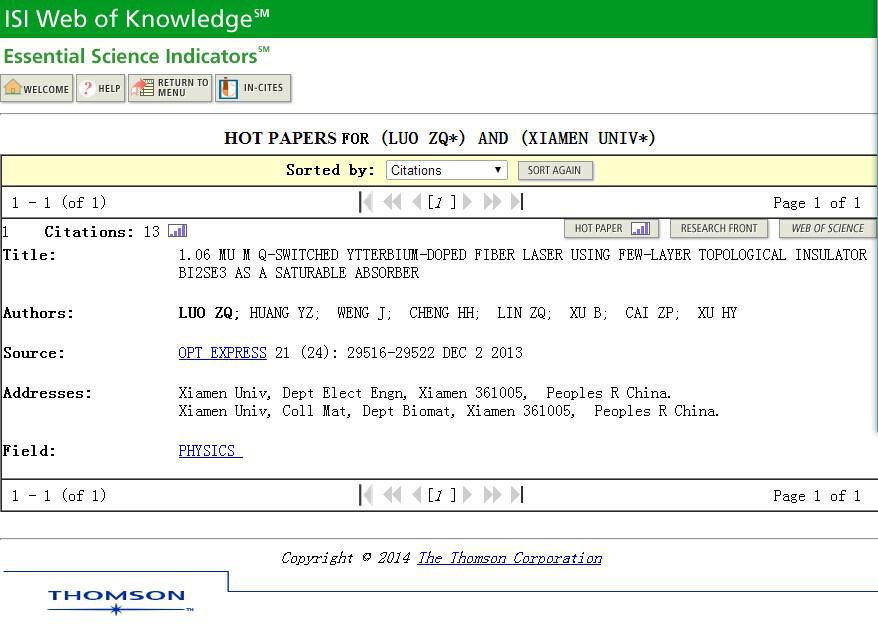Viewport: 878px width, 628px height.
Task: Click the graph icon beside Citations: 13
Action: (177, 231)
